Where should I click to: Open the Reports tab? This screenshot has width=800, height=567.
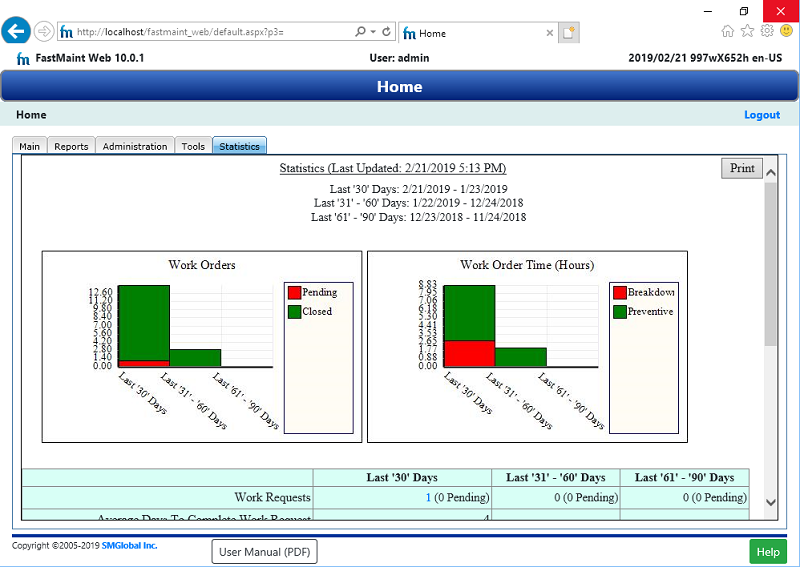(71, 146)
